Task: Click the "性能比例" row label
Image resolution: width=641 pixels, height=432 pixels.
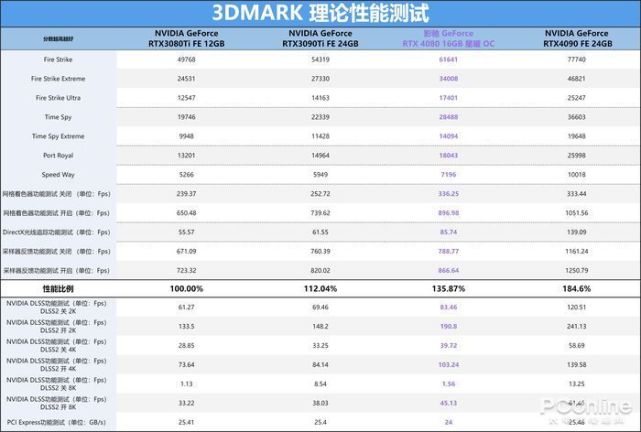Action: (58, 289)
